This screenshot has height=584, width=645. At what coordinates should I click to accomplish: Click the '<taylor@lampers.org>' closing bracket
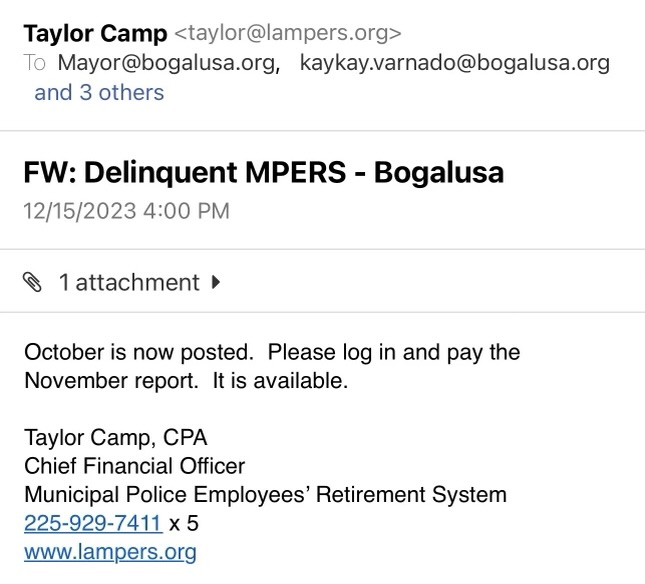[x=396, y=33]
